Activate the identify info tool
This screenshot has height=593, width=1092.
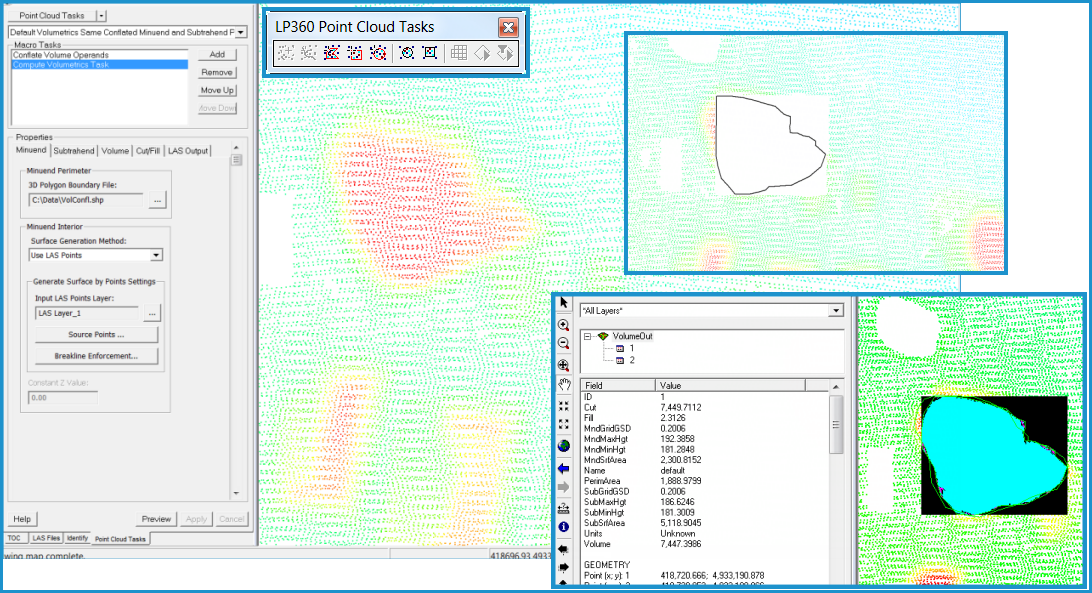pyautogui.click(x=564, y=527)
